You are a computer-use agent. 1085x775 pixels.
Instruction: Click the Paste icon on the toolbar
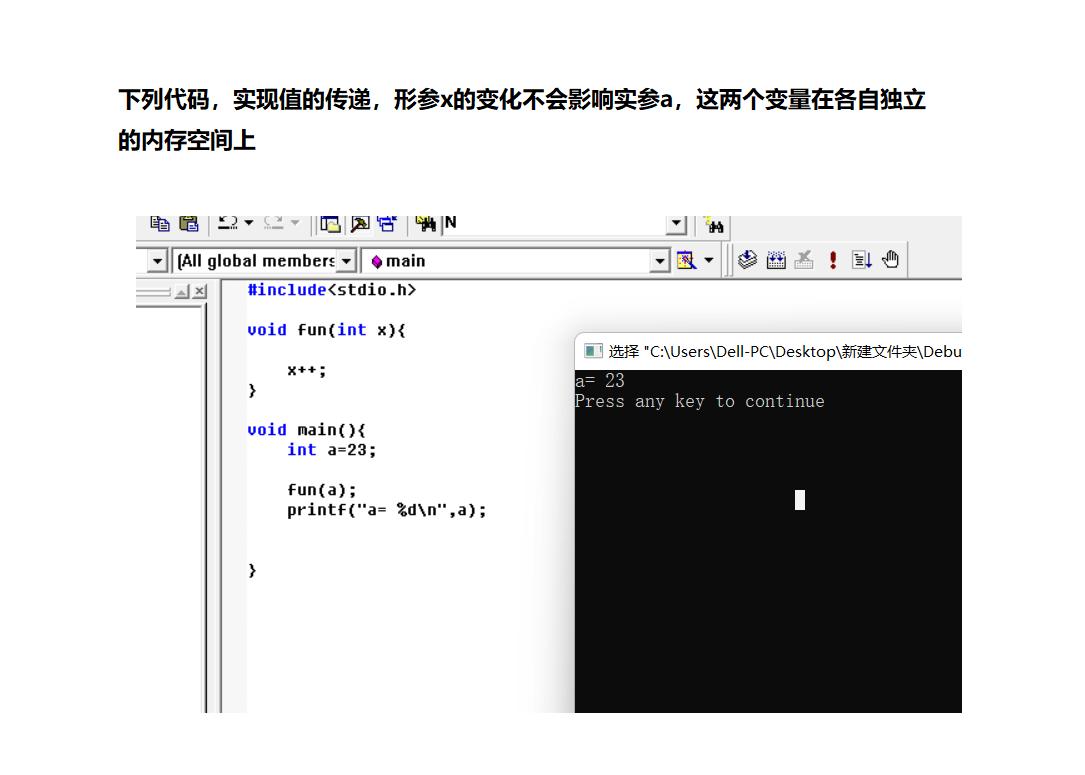pyautogui.click(x=188, y=223)
